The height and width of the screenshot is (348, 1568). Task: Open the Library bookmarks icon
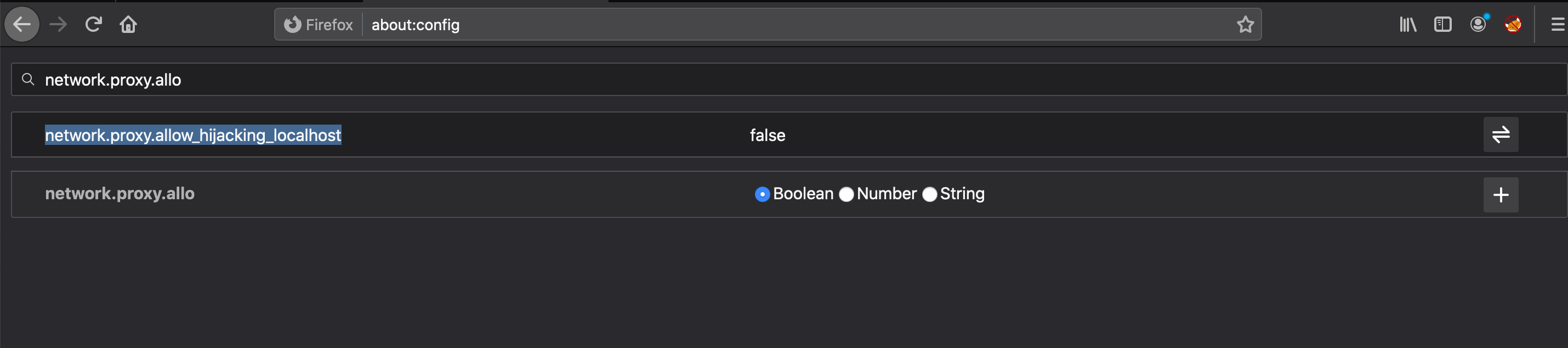pyautogui.click(x=1408, y=24)
